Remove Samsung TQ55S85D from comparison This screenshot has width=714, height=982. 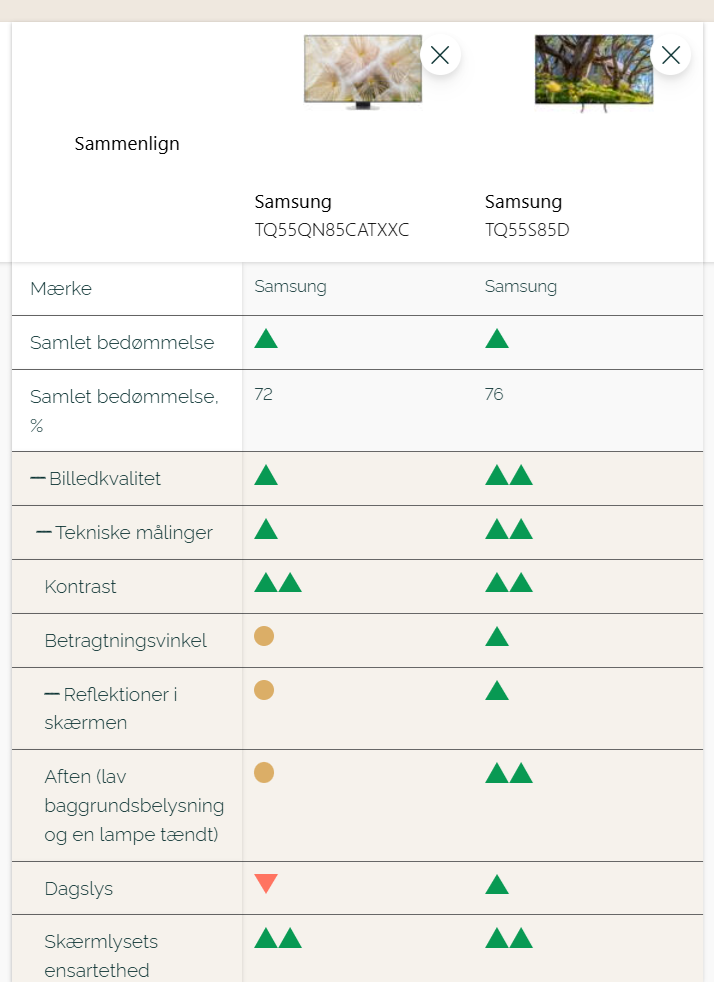click(670, 55)
